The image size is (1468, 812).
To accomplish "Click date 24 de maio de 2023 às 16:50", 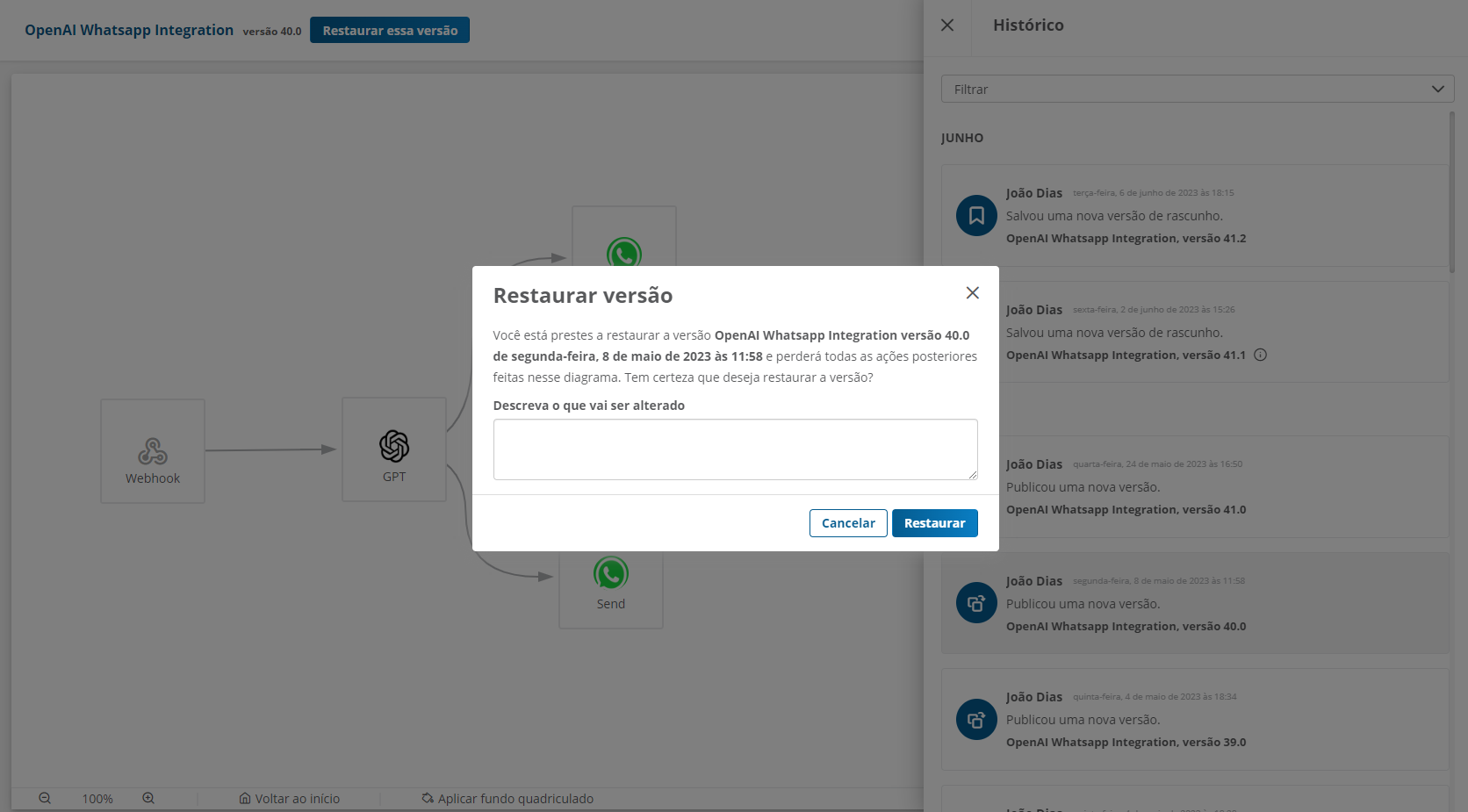I will (1157, 464).
